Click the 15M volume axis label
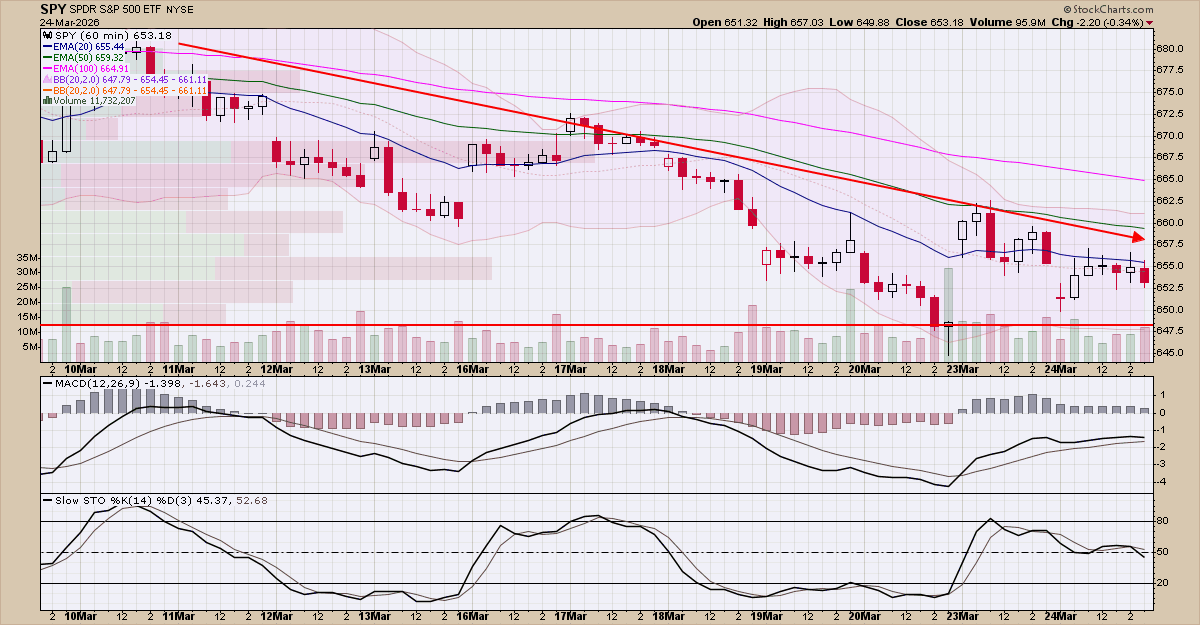Screen dimensions: 1200x625 tap(28, 317)
